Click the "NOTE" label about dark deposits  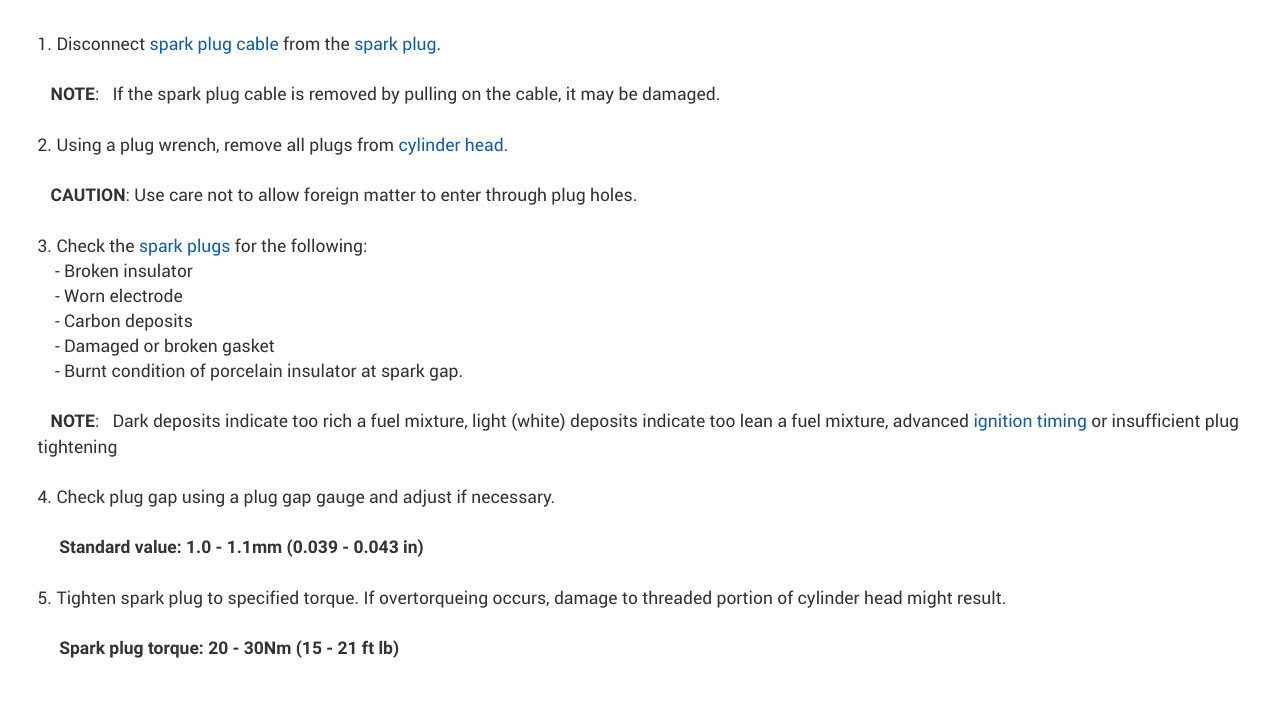click(73, 421)
